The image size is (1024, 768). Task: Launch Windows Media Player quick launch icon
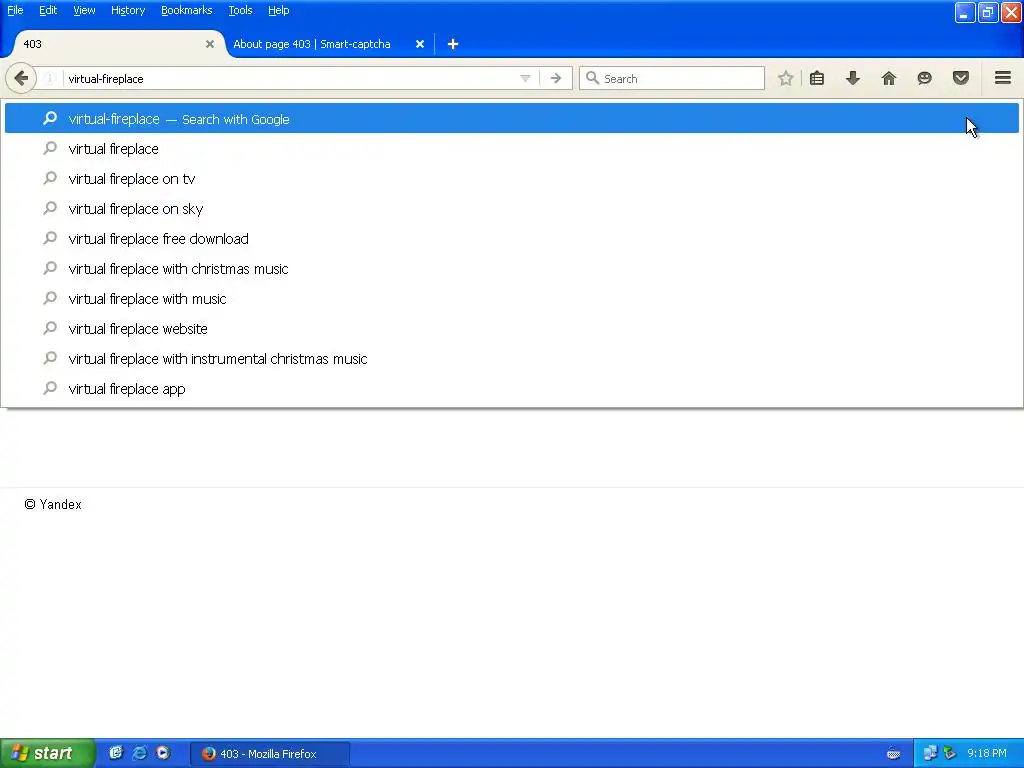point(163,753)
